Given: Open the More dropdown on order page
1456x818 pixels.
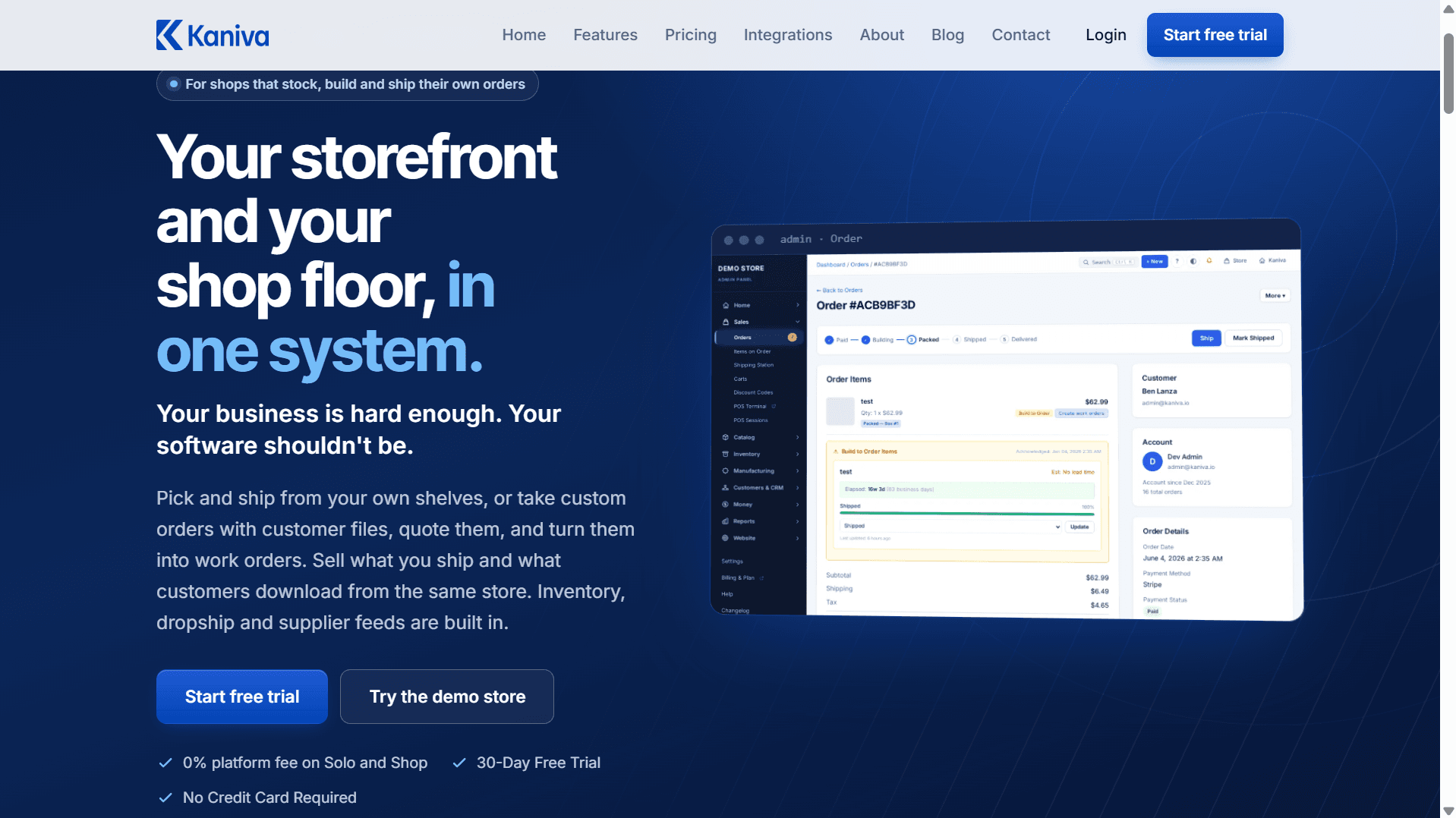Looking at the screenshot, I should coord(1275,295).
